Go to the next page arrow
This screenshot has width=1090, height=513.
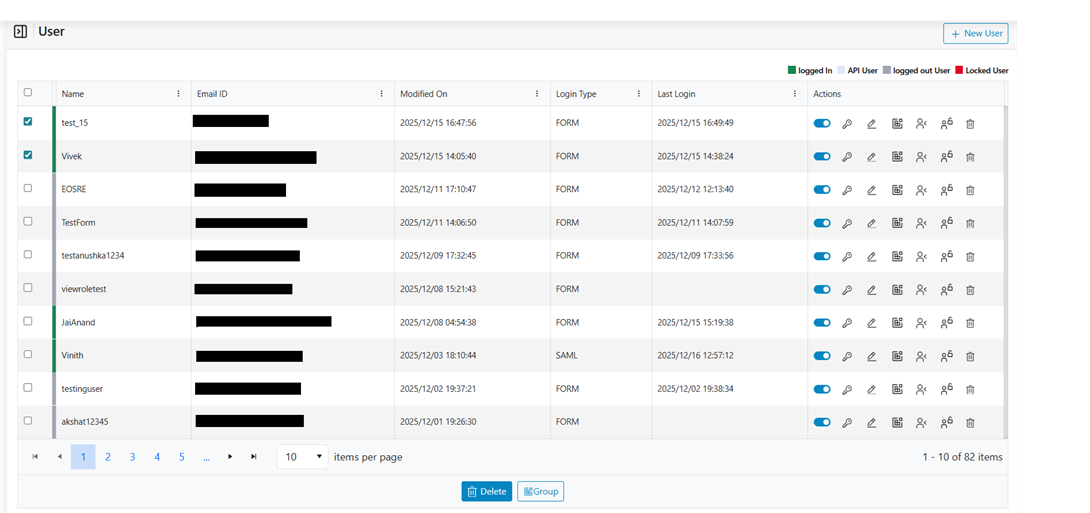[x=230, y=457]
